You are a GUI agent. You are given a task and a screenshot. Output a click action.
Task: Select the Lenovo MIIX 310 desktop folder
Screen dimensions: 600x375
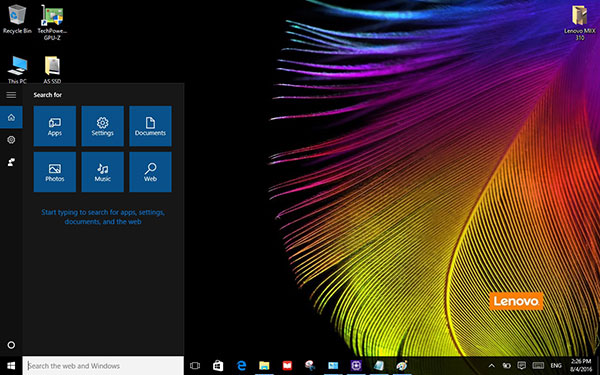[x=579, y=22]
